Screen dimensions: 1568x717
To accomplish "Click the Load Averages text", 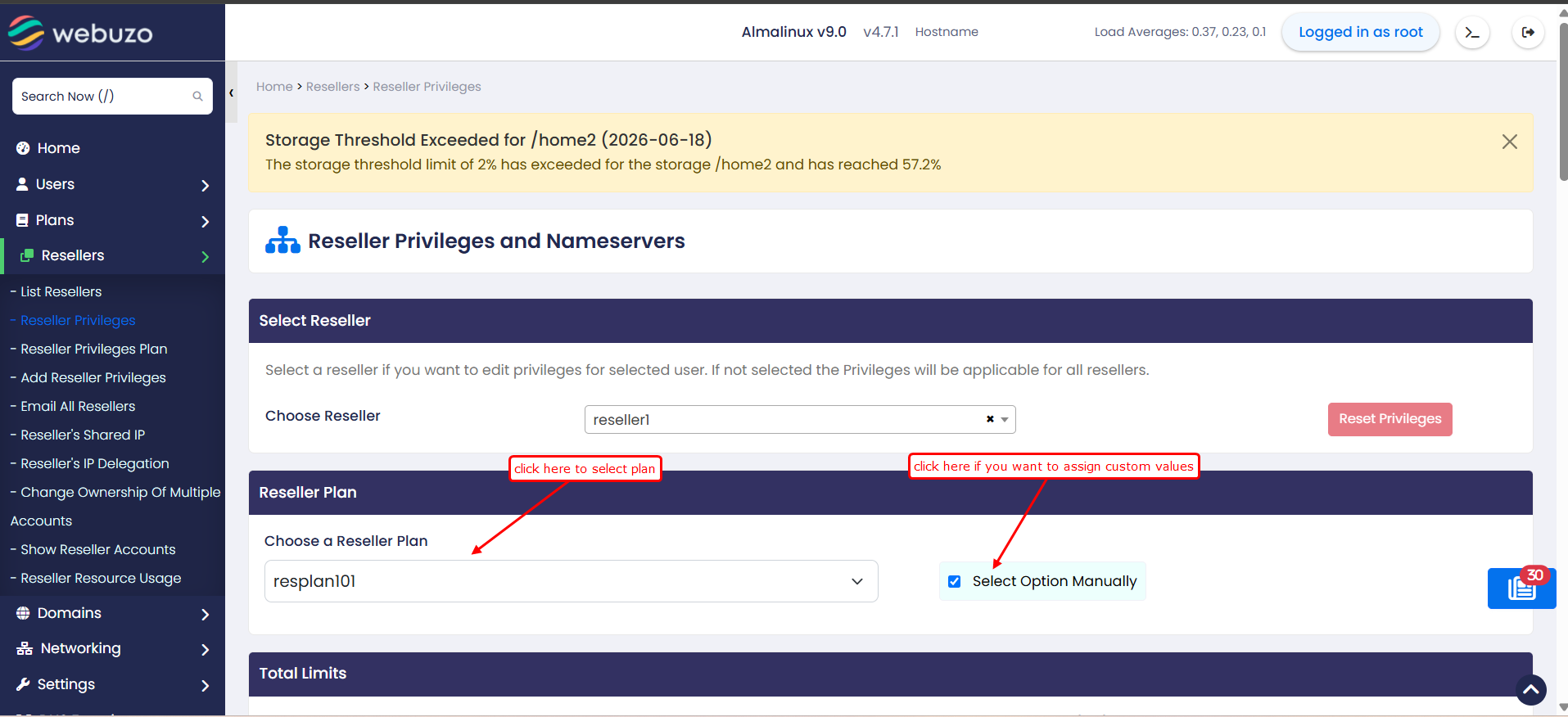I will point(1180,32).
